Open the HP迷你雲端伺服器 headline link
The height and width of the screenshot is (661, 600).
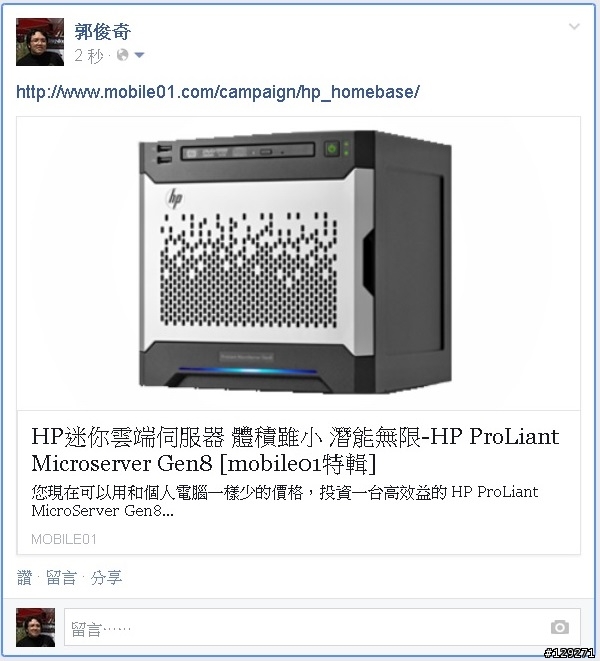(x=295, y=450)
